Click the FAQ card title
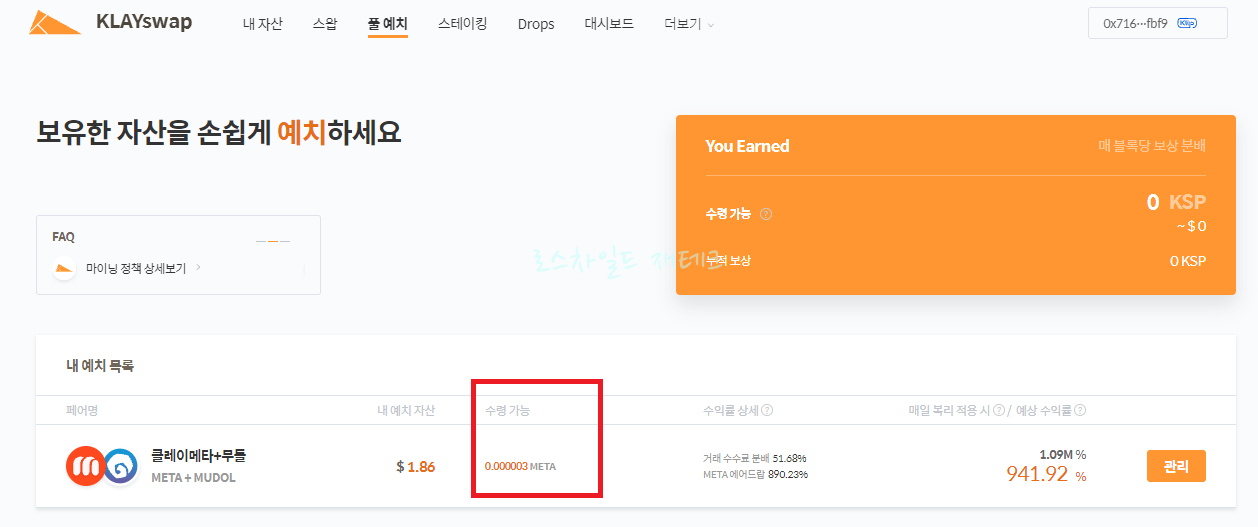 click(63, 237)
